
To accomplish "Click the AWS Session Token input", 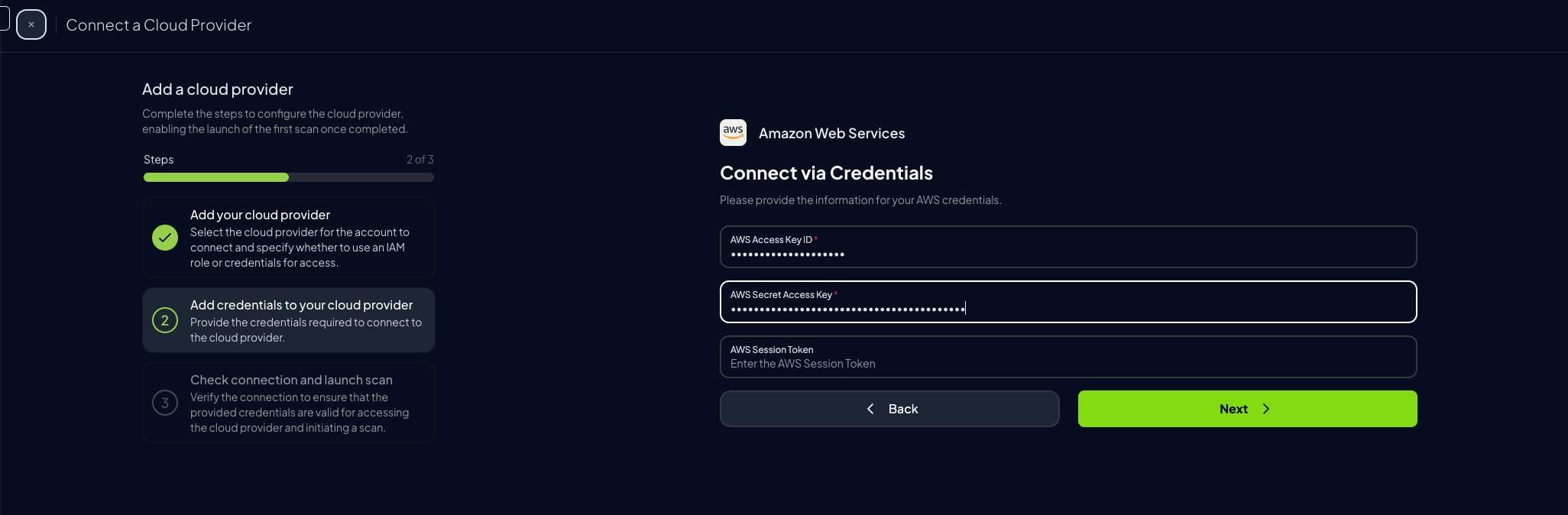I will click(1068, 357).
